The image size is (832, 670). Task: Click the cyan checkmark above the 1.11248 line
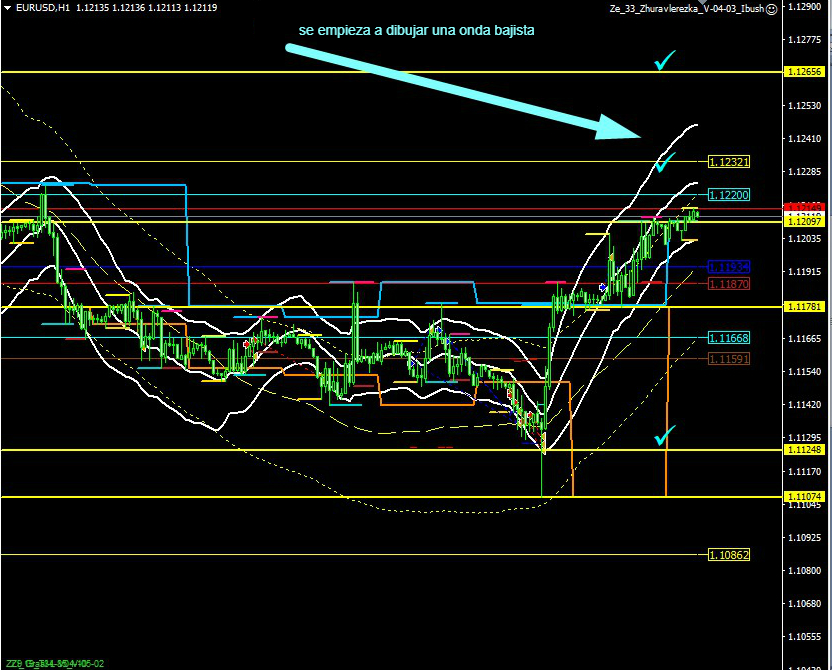pos(665,435)
